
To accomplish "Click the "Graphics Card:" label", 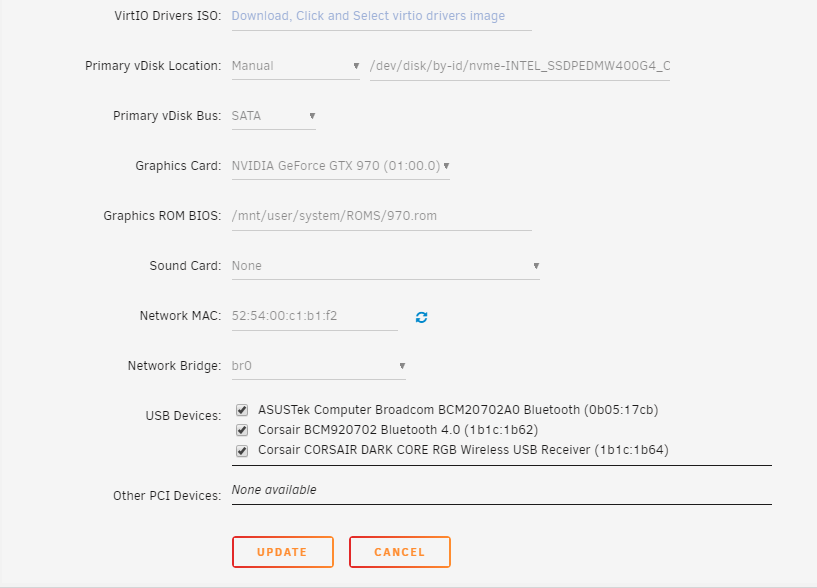I will click(x=178, y=166).
